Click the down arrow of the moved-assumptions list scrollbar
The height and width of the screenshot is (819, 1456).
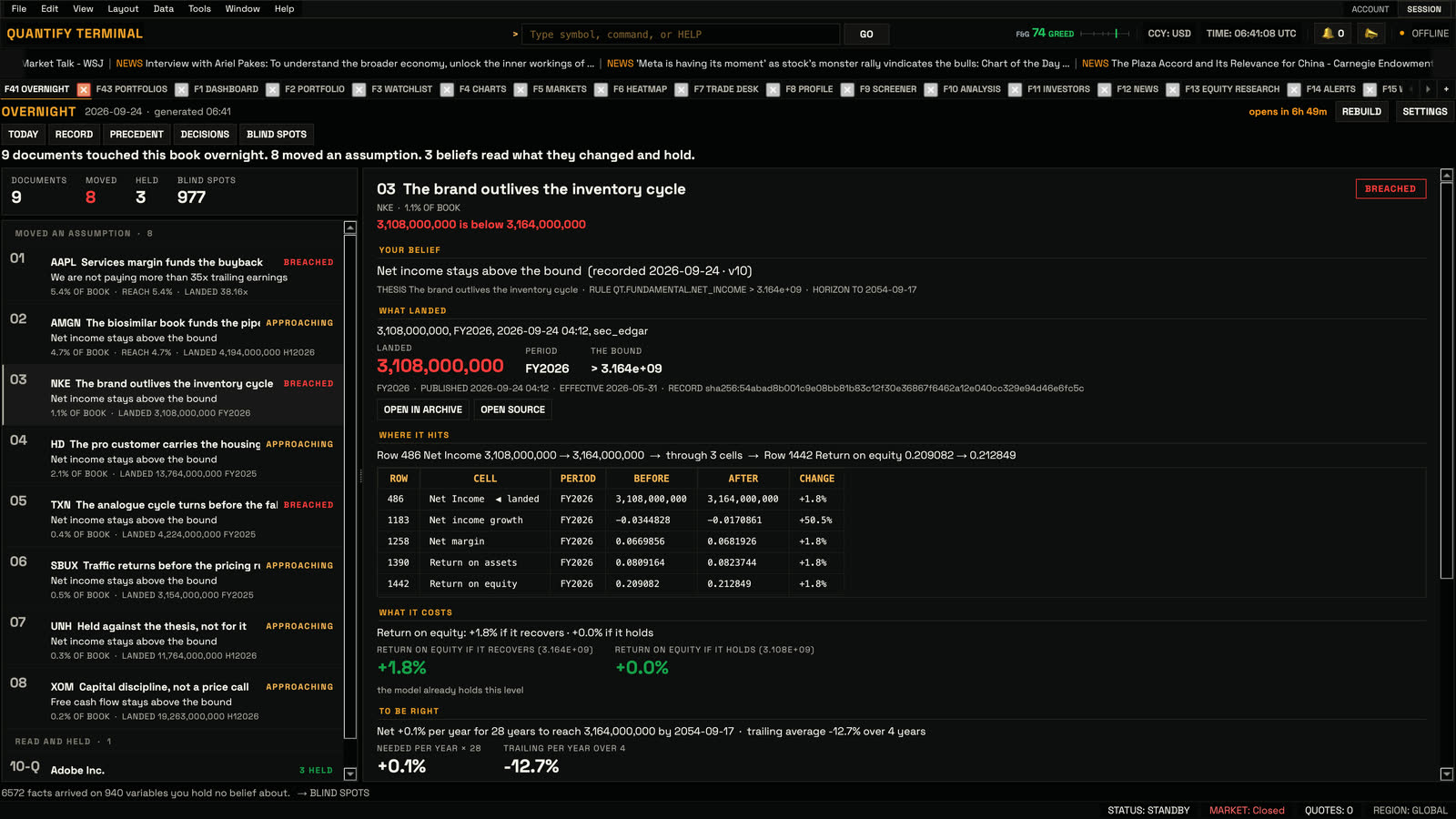(x=350, y=774)
